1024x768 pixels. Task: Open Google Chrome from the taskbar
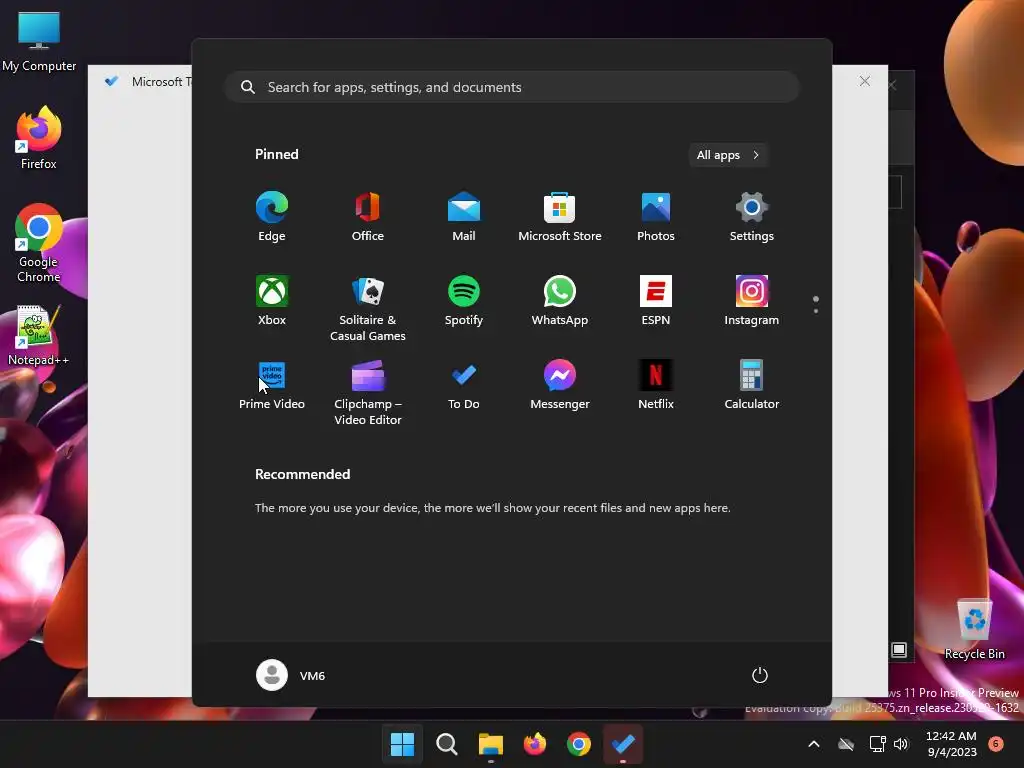tap(579, 744)
